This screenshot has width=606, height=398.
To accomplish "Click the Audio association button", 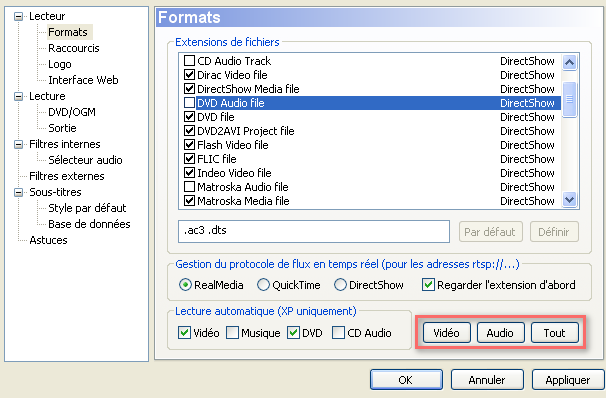I will click(500, 333).
